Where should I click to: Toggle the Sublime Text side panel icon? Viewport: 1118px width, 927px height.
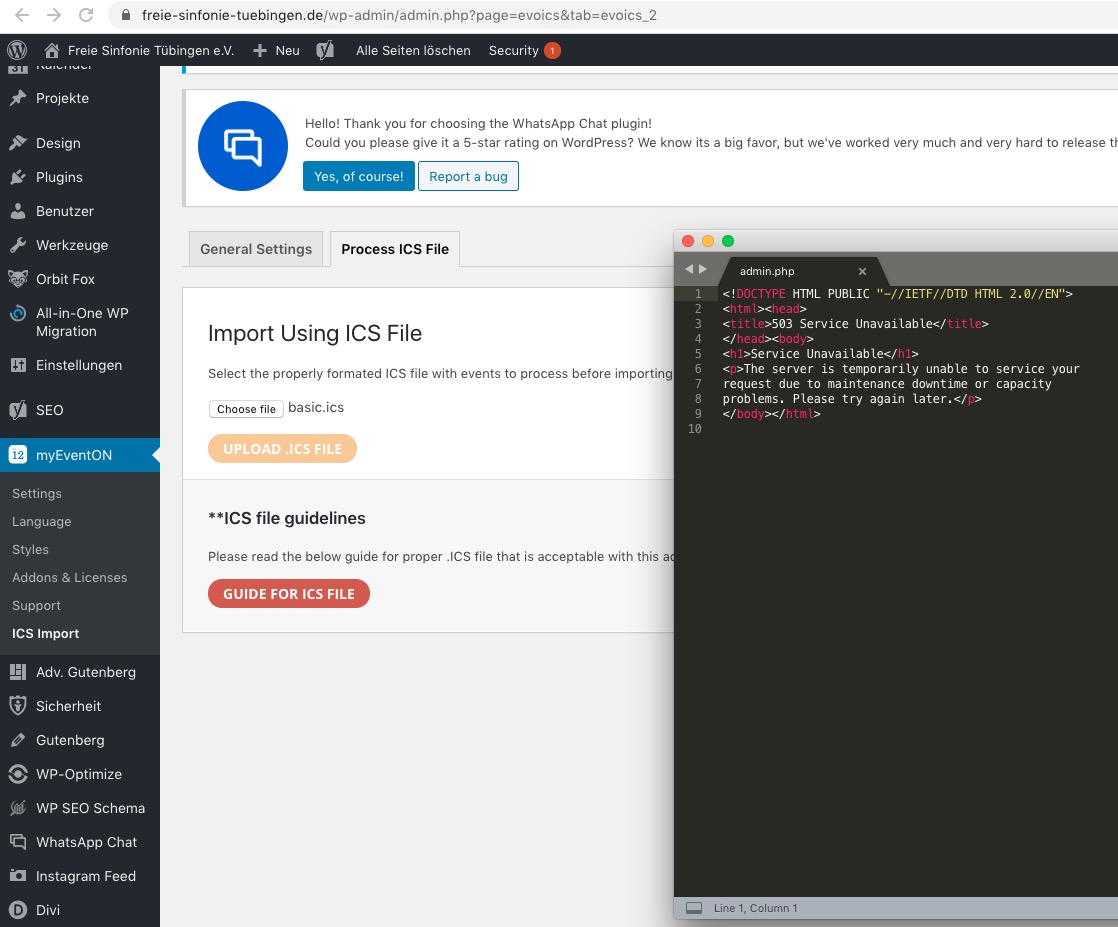pos(693,908)
